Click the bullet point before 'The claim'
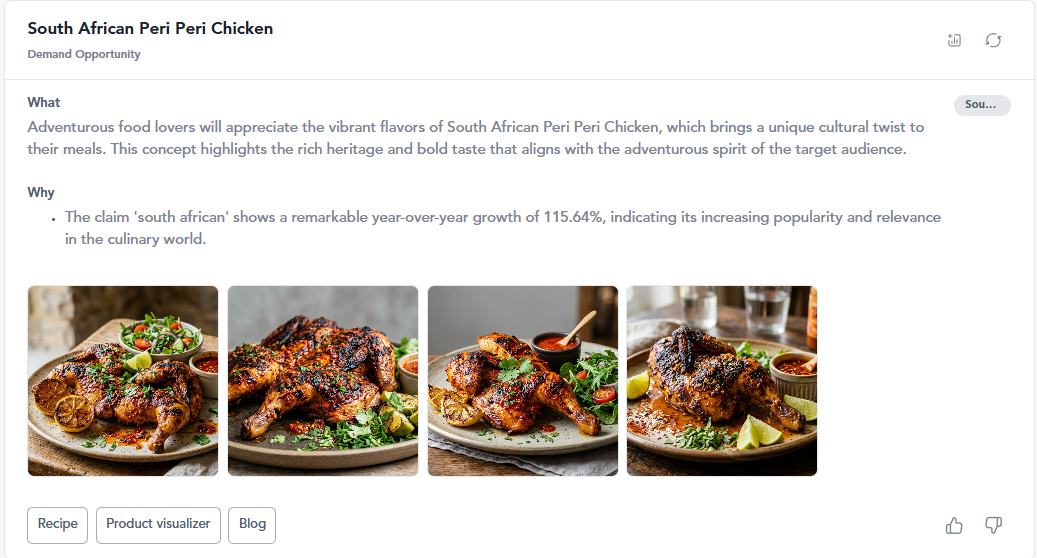The width and height of the screenshot is (1037, 558). (54, 219)
